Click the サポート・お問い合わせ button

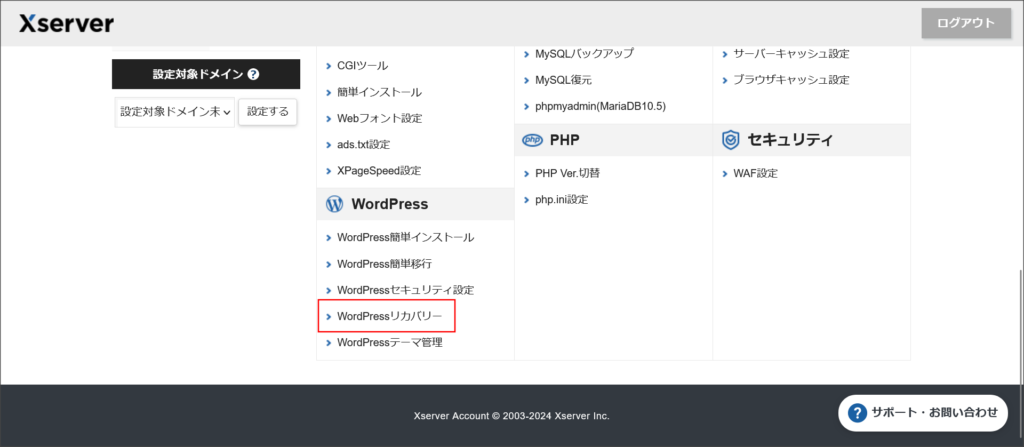pyautogui.click(x=923, y=412)
